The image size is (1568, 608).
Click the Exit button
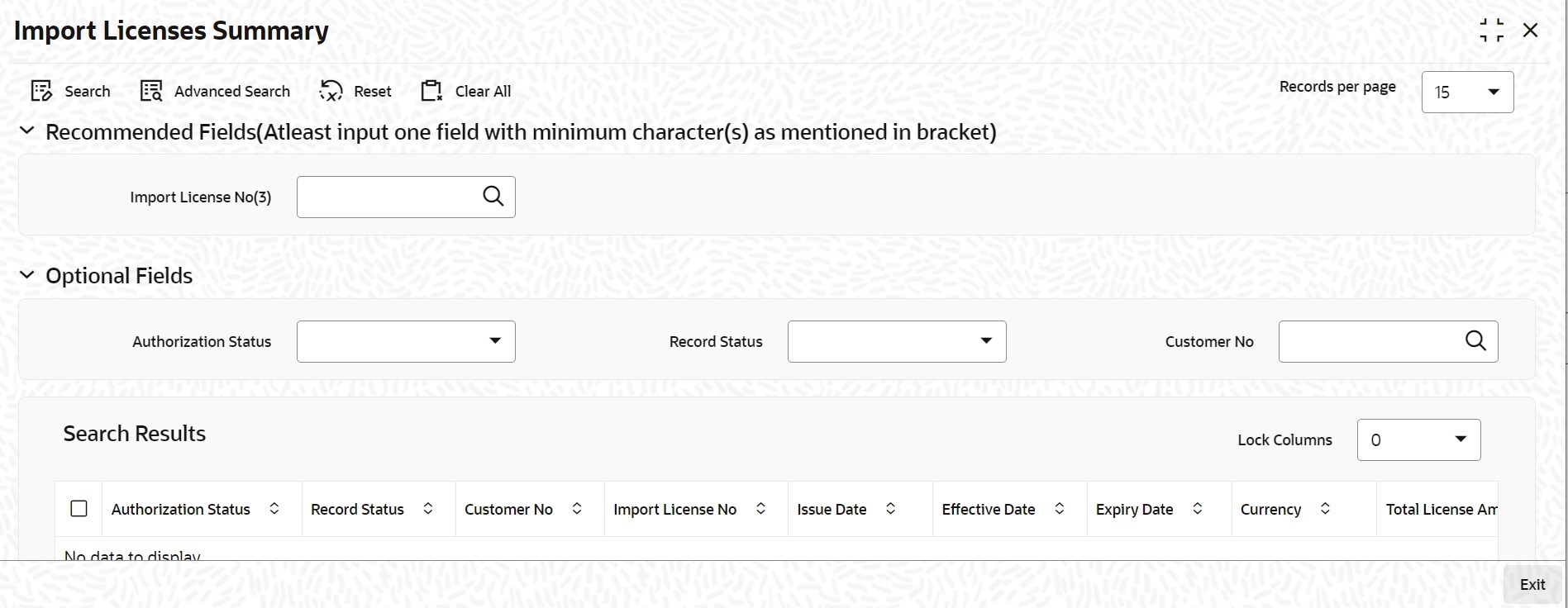(1532, 584)
